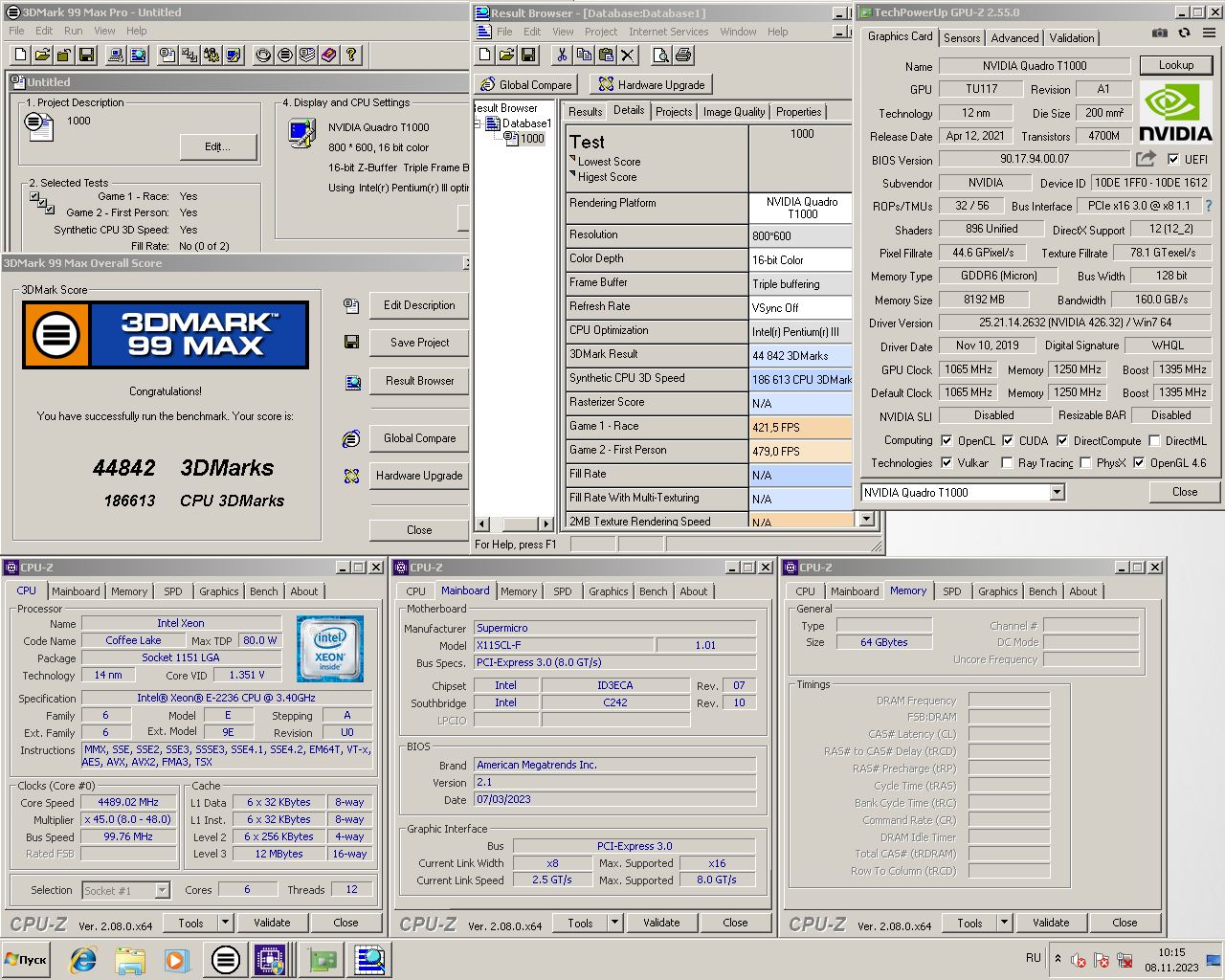Click Edit Description button in score dialog

coord(419,305)
